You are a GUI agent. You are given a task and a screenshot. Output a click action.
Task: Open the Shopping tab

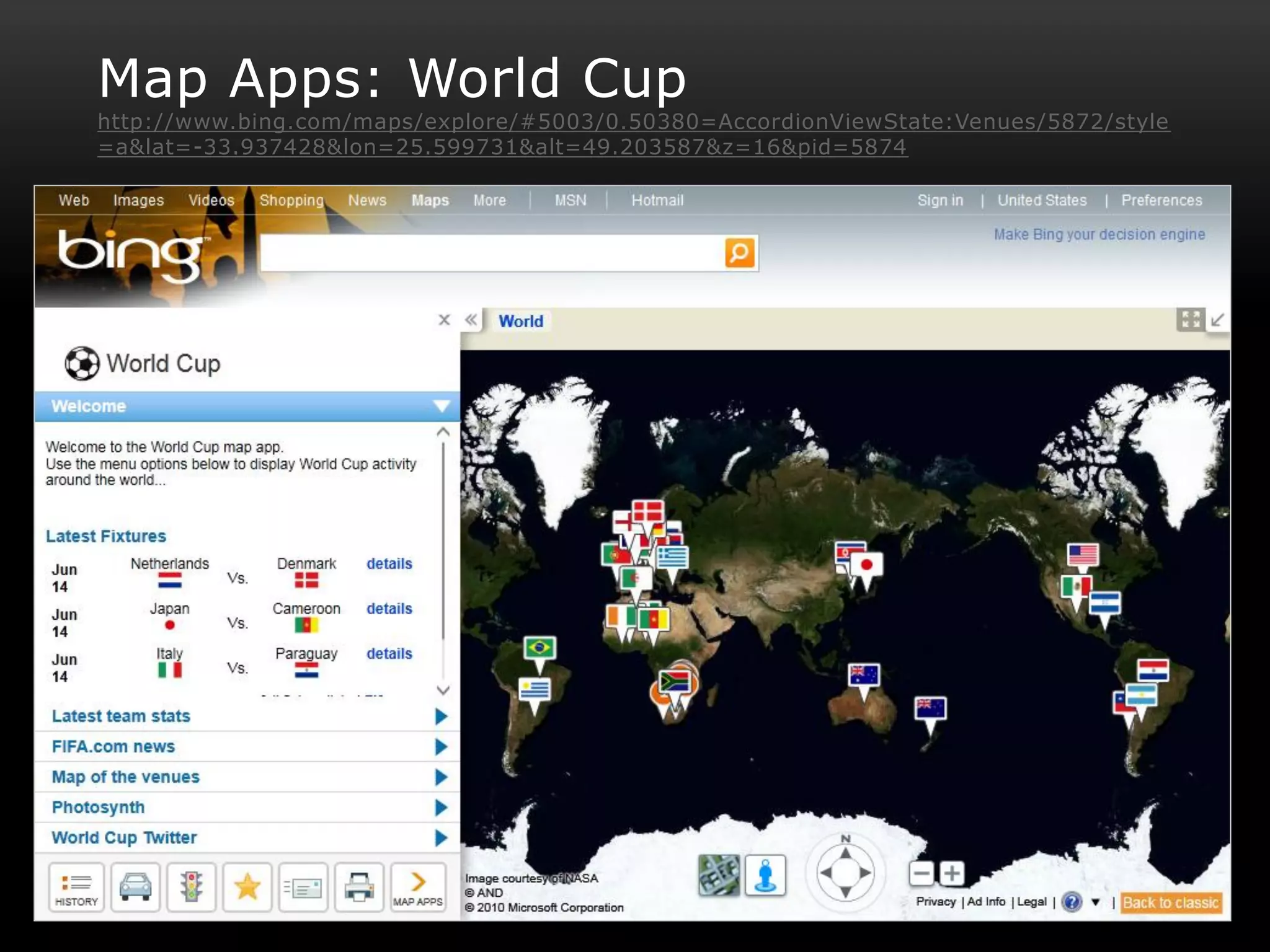pos(291,200)
